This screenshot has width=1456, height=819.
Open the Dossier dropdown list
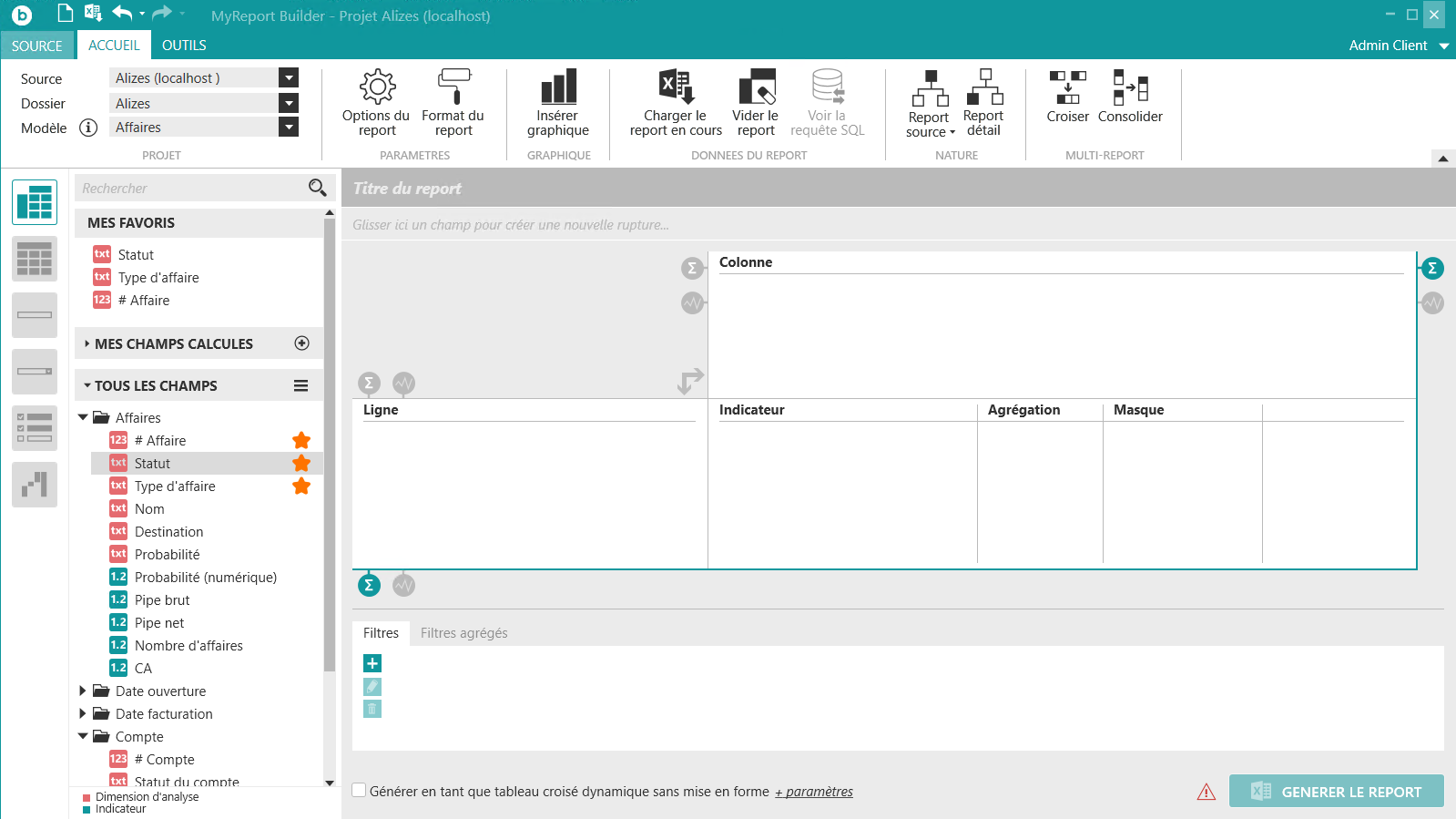289,103
